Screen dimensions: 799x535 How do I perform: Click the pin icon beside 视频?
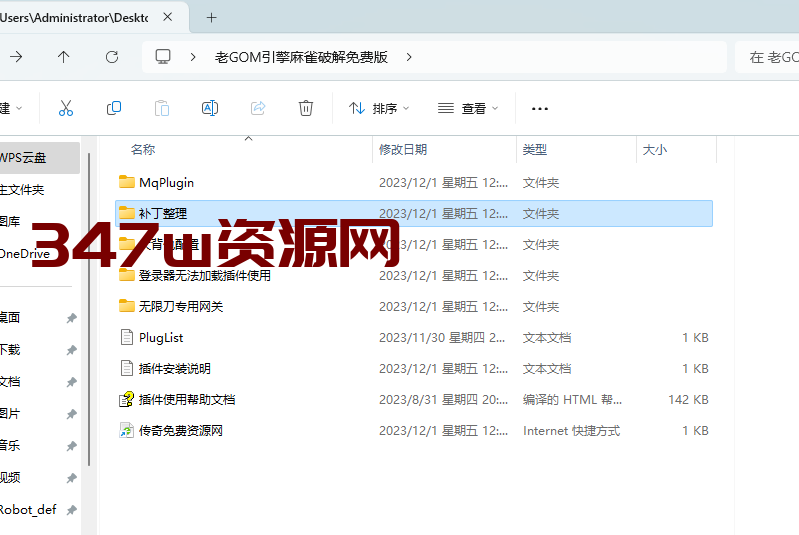click(71, 478)
